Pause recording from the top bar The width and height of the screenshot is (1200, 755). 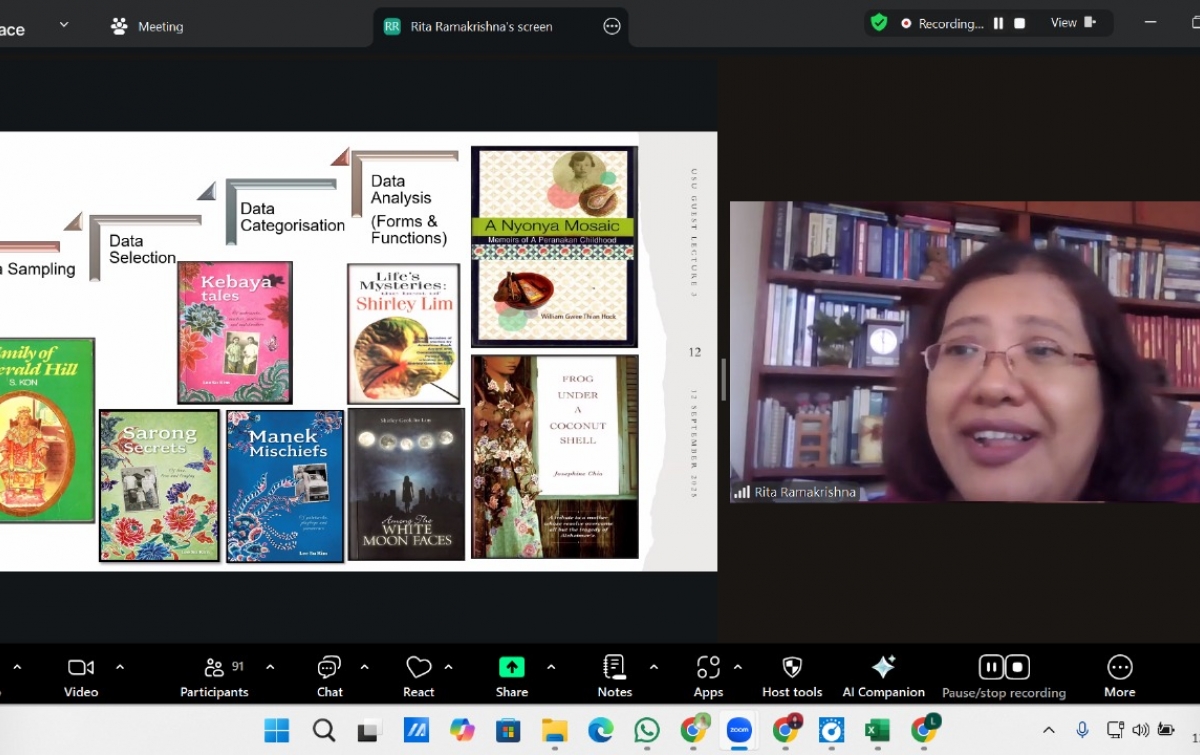998,23
